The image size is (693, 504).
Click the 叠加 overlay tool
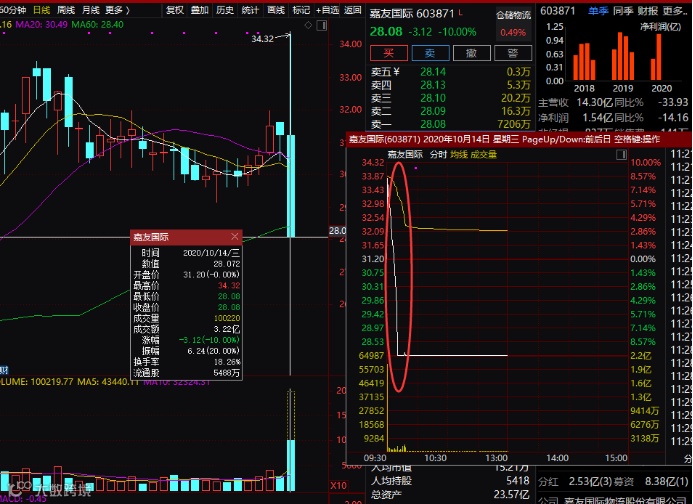click(x=199, y=10)
